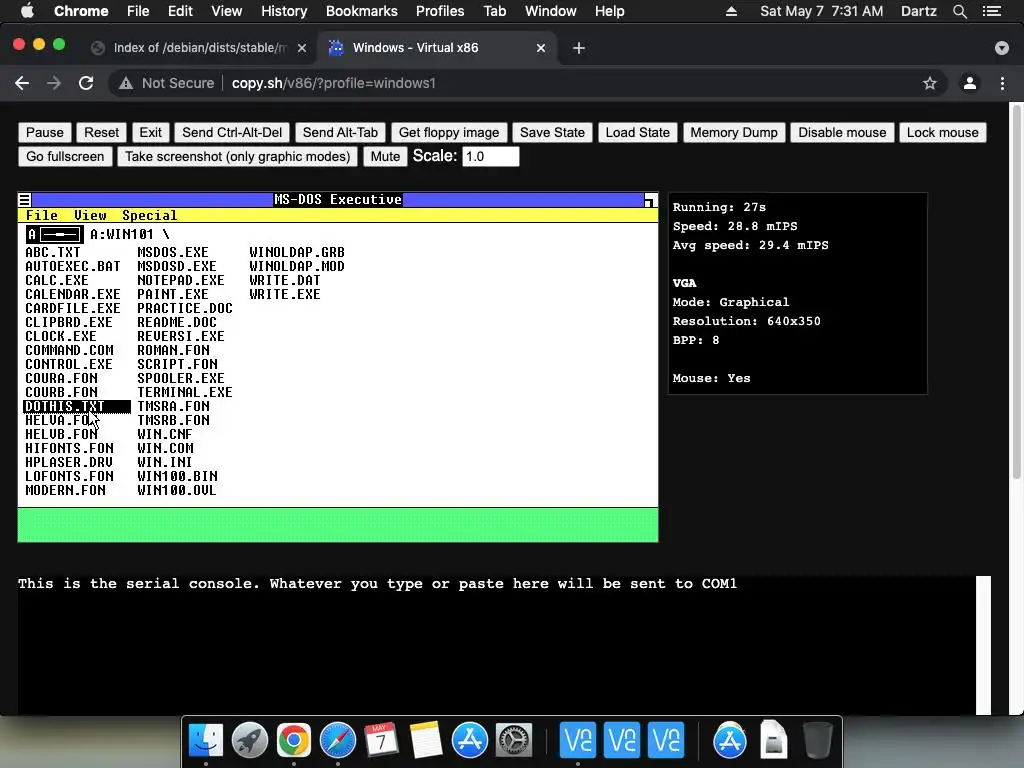
Task: Click the Save State button
Action: (552, 133)
